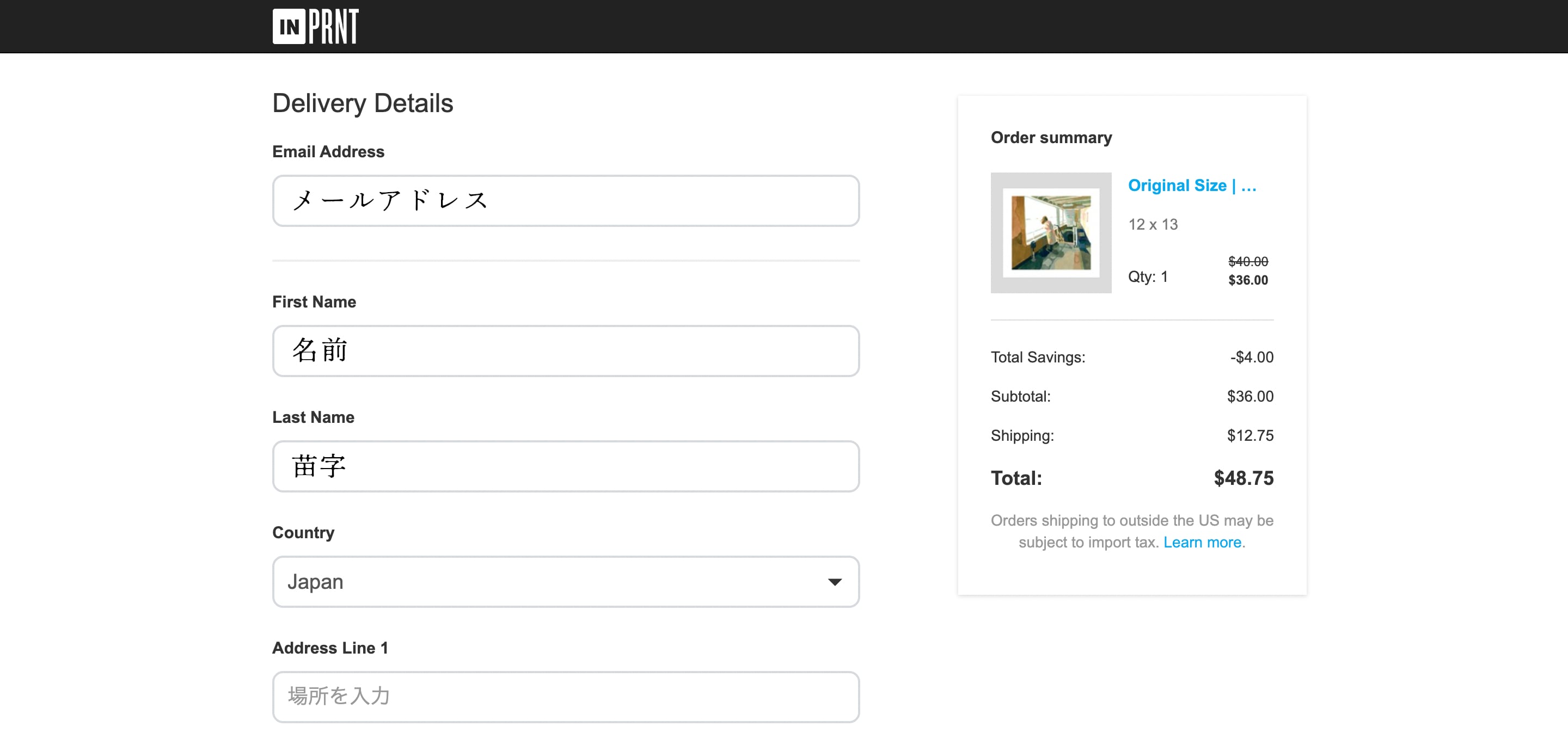
Task: Click the 'Address Line 1' label
Action: coord(330,648)
